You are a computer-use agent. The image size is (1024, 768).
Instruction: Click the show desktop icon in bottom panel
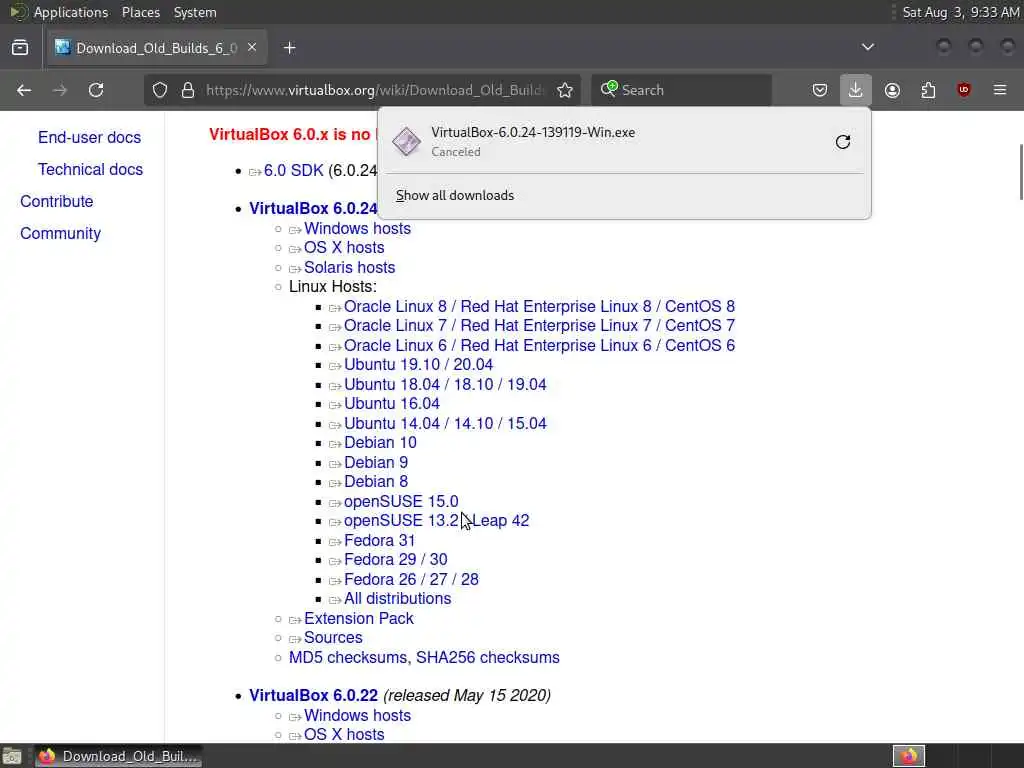tap(12, 756)
